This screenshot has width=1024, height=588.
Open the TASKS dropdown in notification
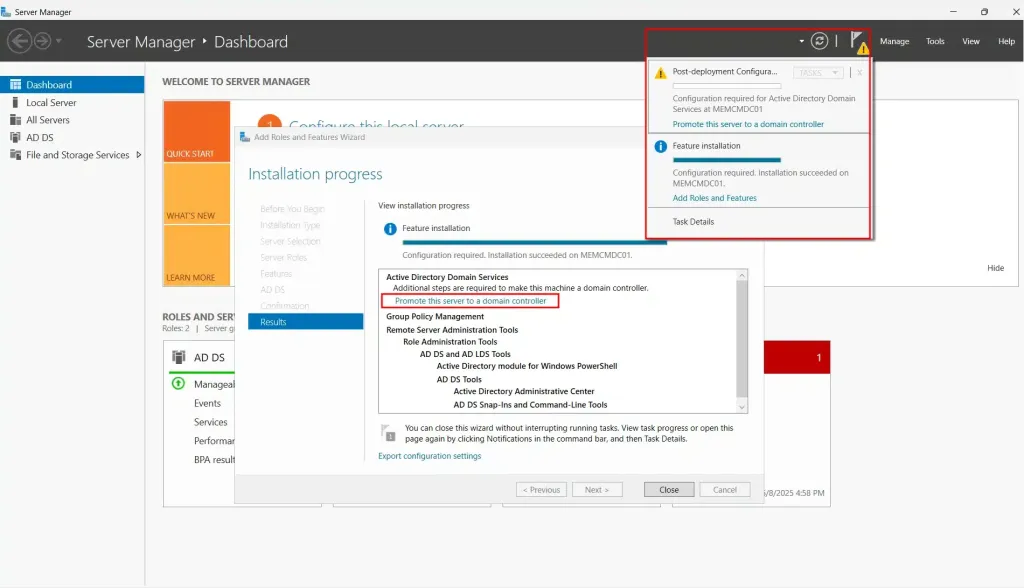tap(818, 73)
